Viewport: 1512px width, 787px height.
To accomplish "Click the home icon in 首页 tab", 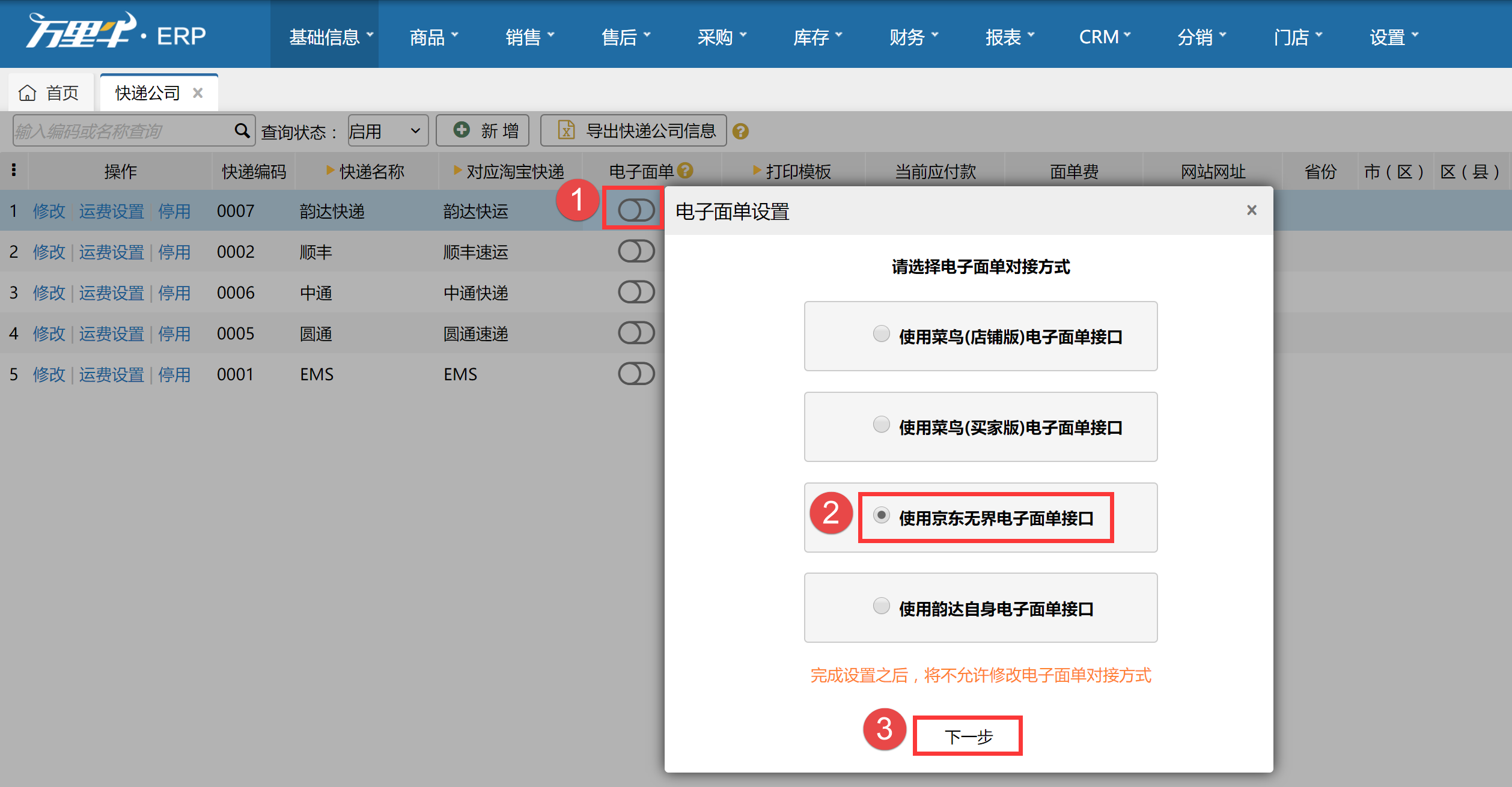I will point(27,93).
